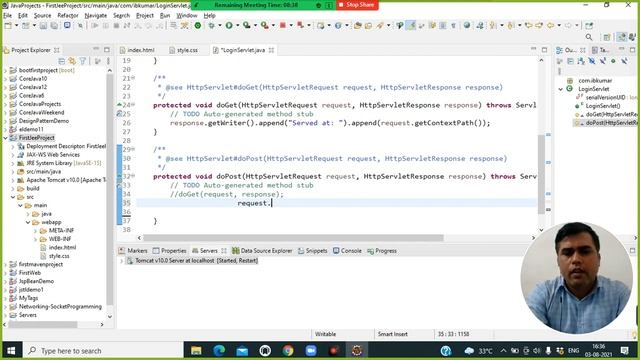The height and width of the screenshot is (360, 640).
Task: Select the Networking-SocketProgramming project
Action: [x=56, y=307]
